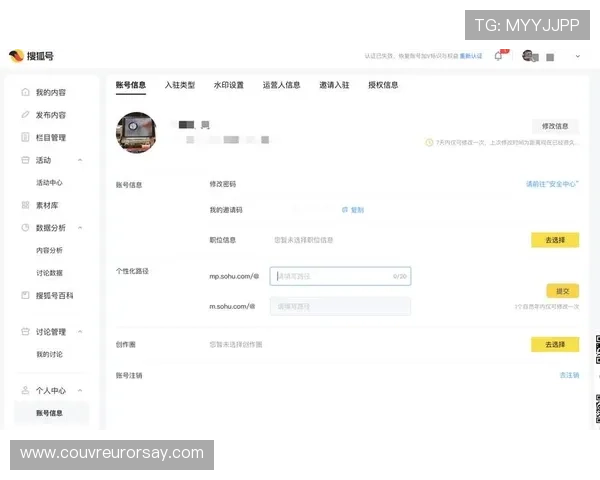Click 去选择 for 创作圈

(x=555, y=344)
